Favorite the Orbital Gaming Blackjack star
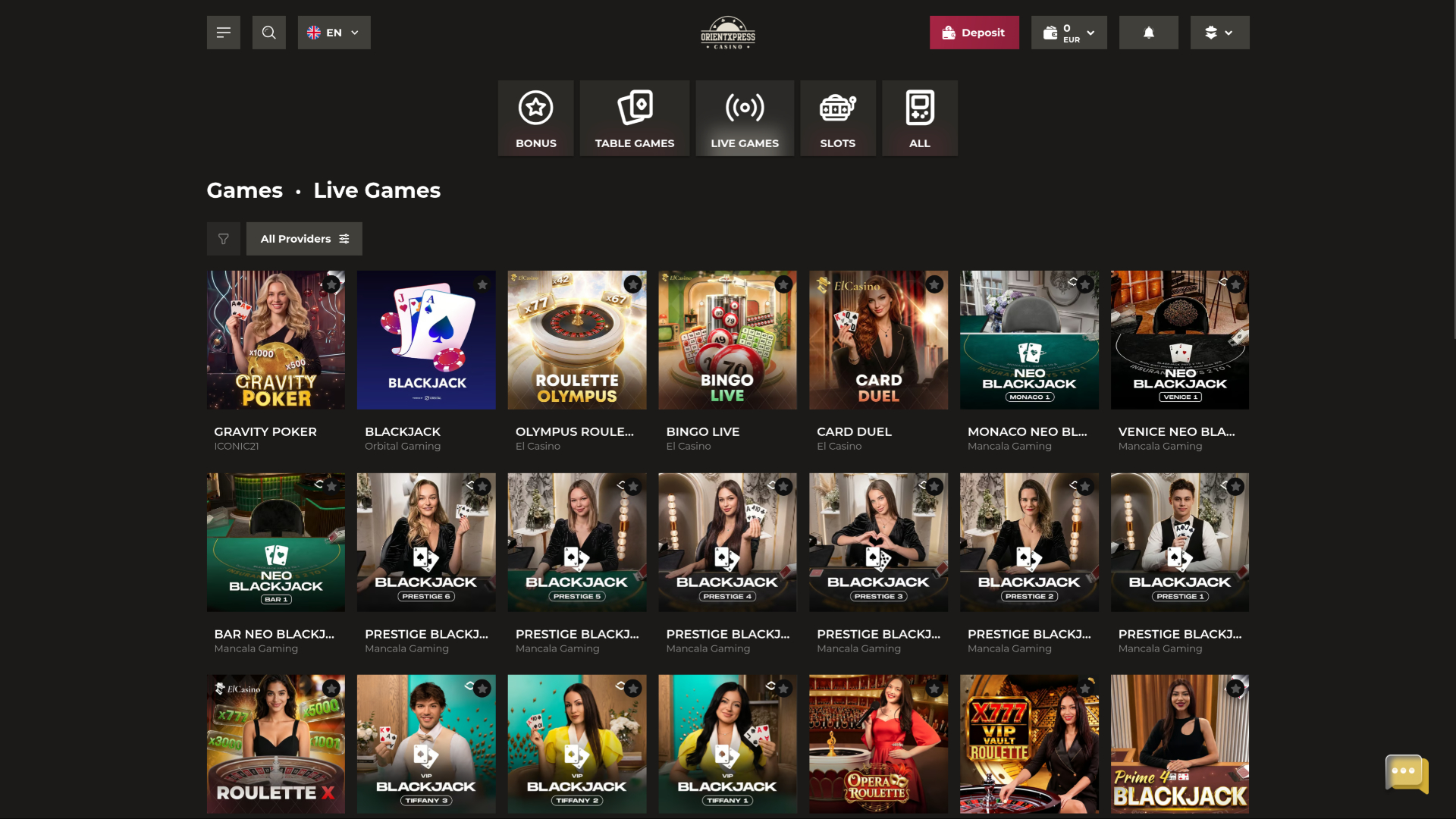 coord(482,284)
